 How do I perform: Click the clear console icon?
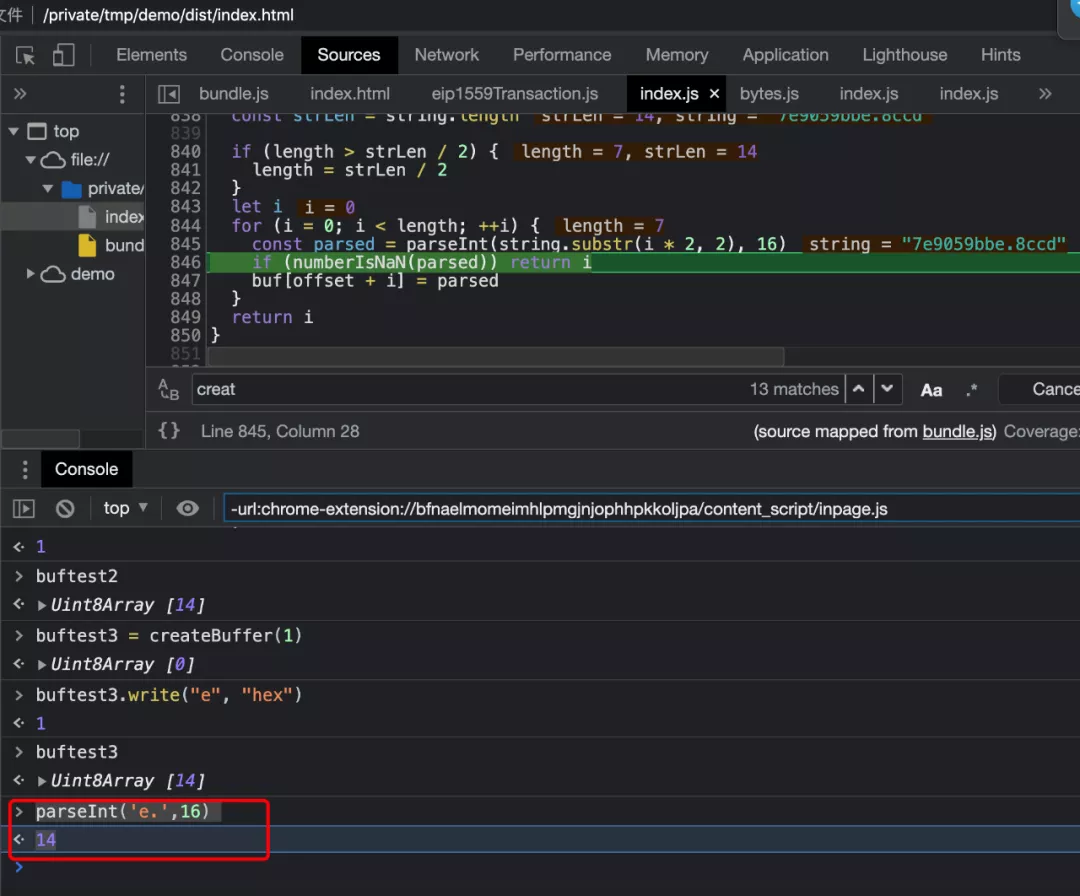tap(65, 508)
